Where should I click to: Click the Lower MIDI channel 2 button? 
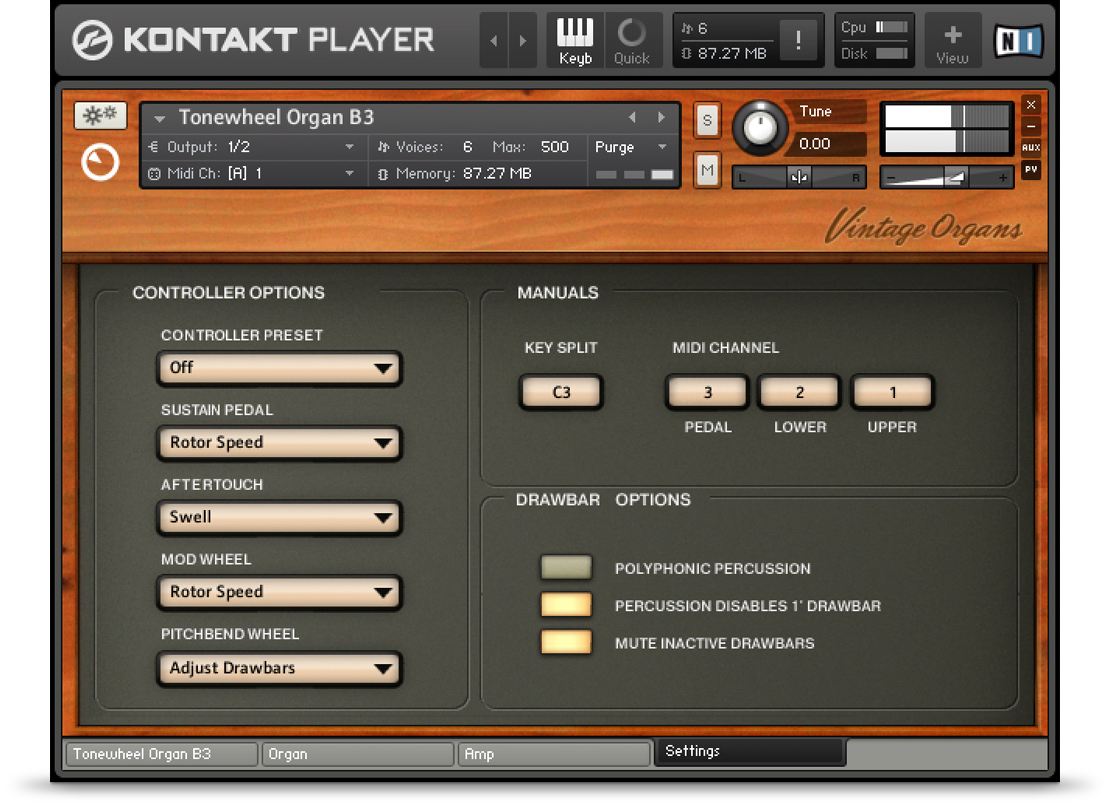[x=799, y=392]
